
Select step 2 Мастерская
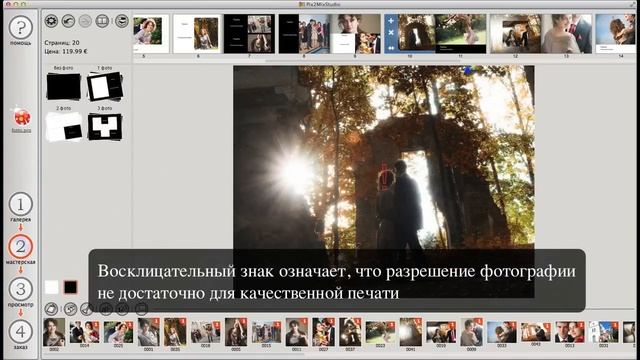coord(20,247)
